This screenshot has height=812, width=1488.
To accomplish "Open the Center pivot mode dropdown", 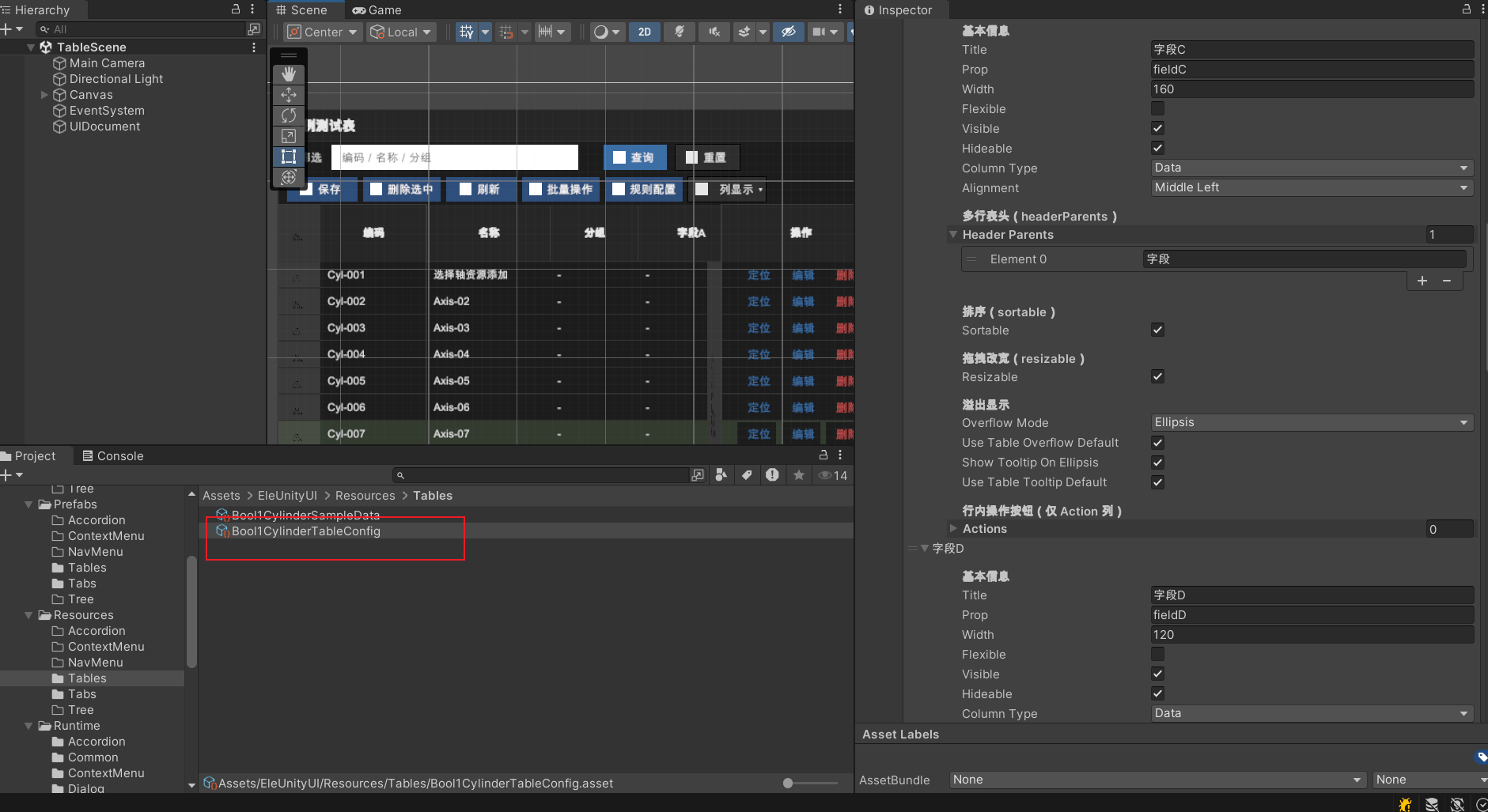I will pos(323,32).
